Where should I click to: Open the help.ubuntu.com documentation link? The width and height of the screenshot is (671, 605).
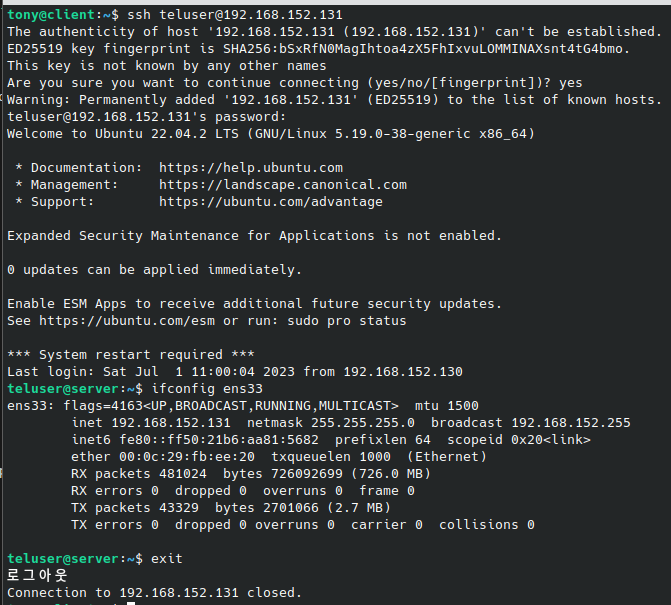(x=250, y=167)
